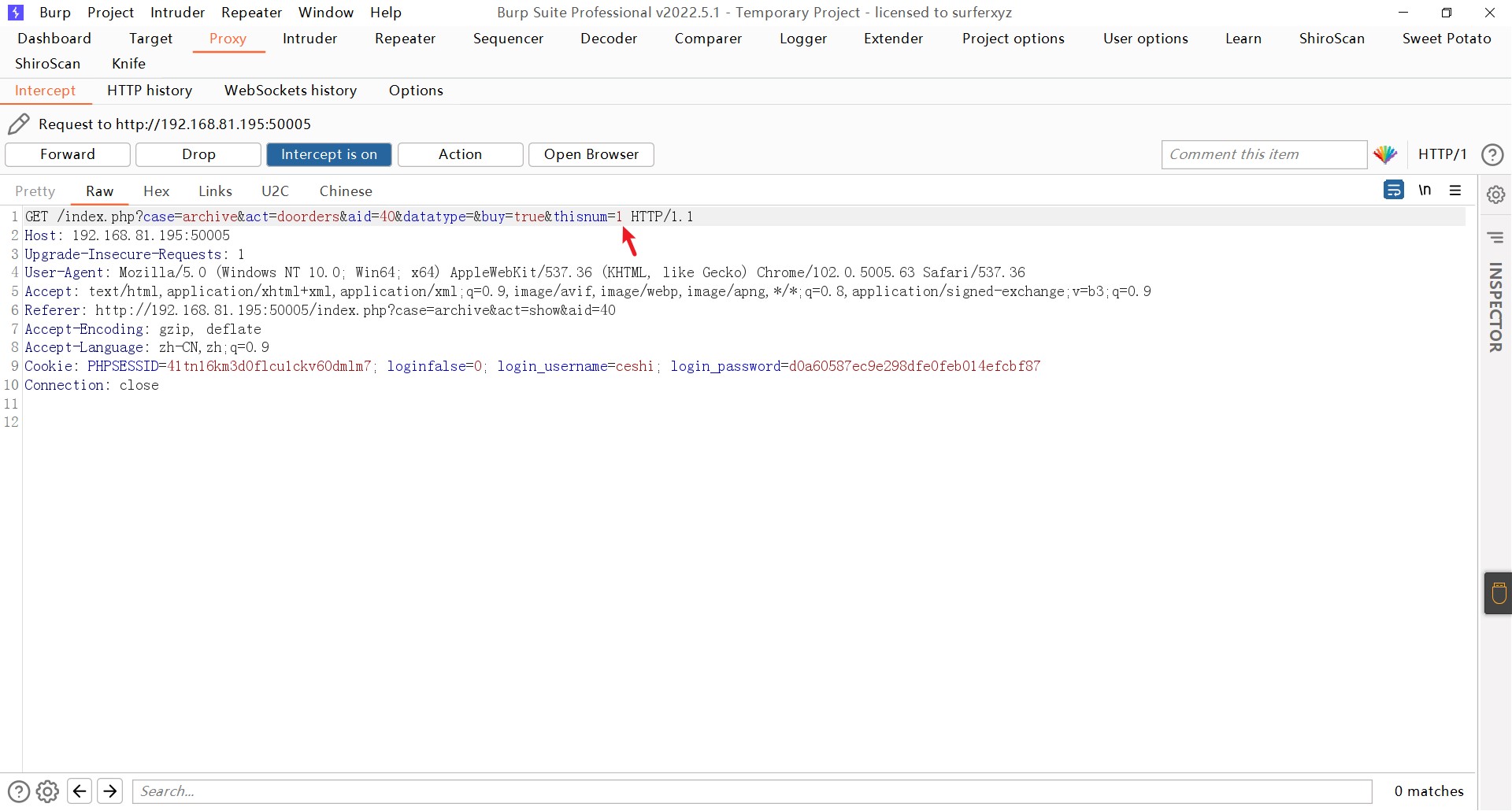Go to next search match arrow

tap(110, 791)
